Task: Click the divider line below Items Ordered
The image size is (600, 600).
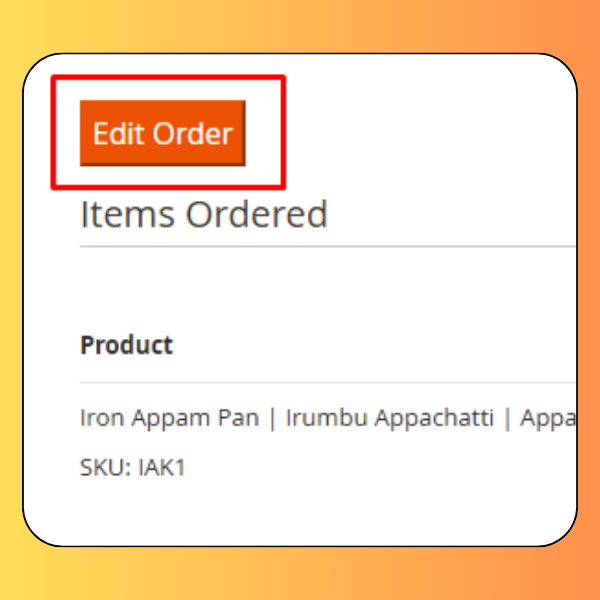Action: (328, 247)
